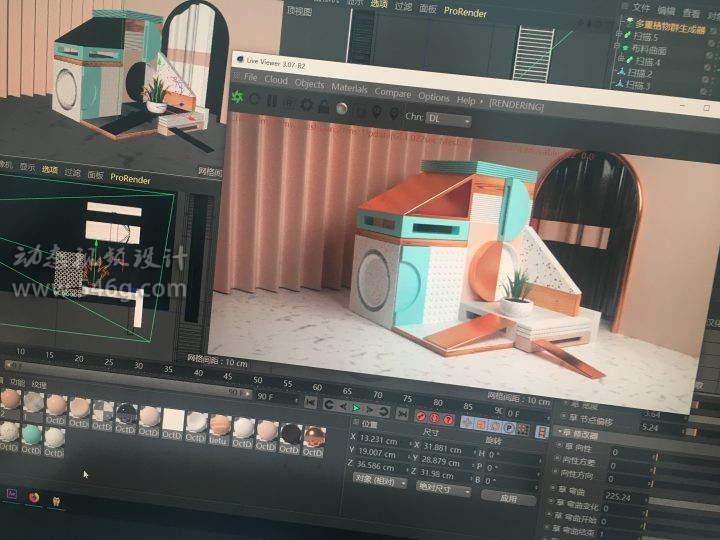The image size is (720, 540).
Task: Open 过滤 menu in lower-left viewport
Action: (x=72, y=173)
